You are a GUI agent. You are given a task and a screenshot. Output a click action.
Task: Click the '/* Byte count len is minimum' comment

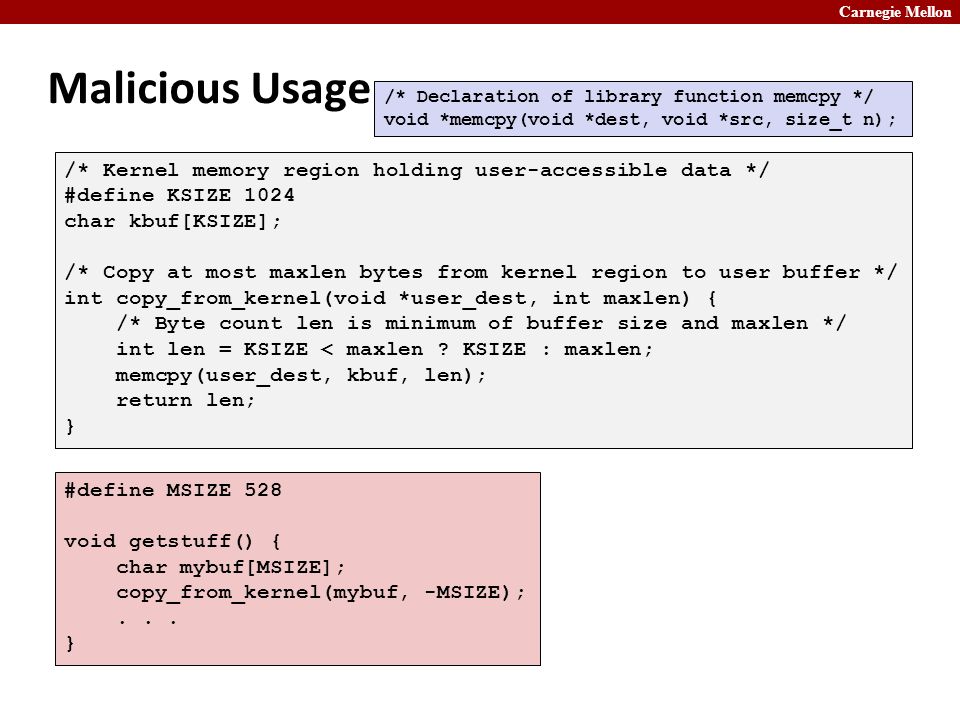pyautogui.click(x=481, y=323)
